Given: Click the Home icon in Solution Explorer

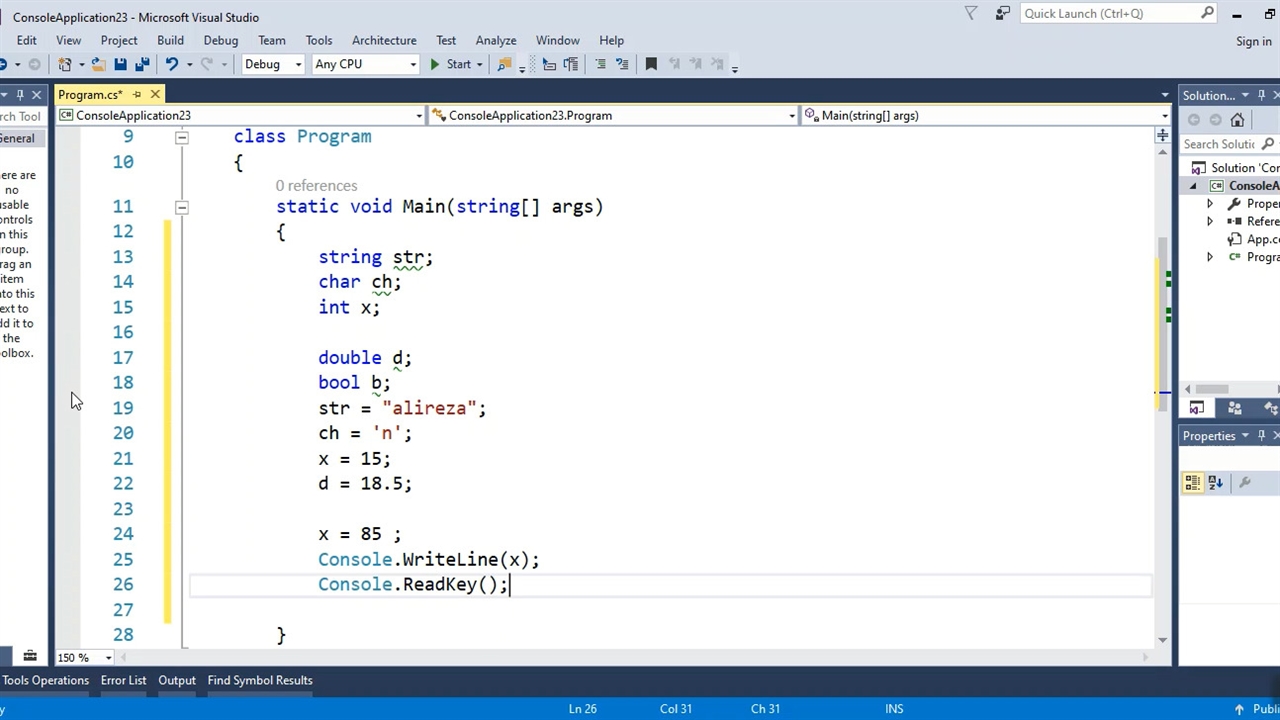Looking at the screenshot, I should coord(1237,120).
